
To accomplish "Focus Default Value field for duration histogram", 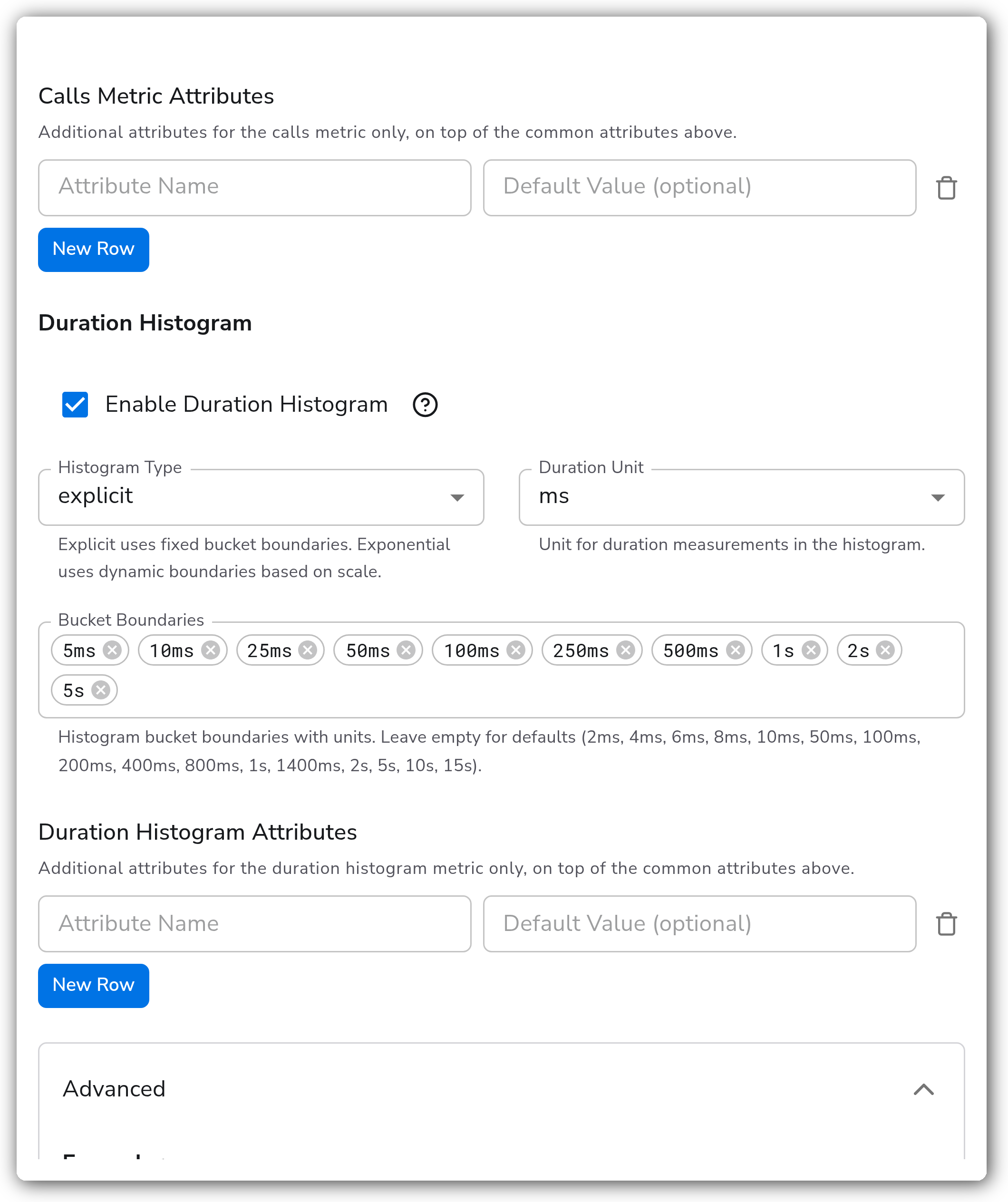I will 699,924.
